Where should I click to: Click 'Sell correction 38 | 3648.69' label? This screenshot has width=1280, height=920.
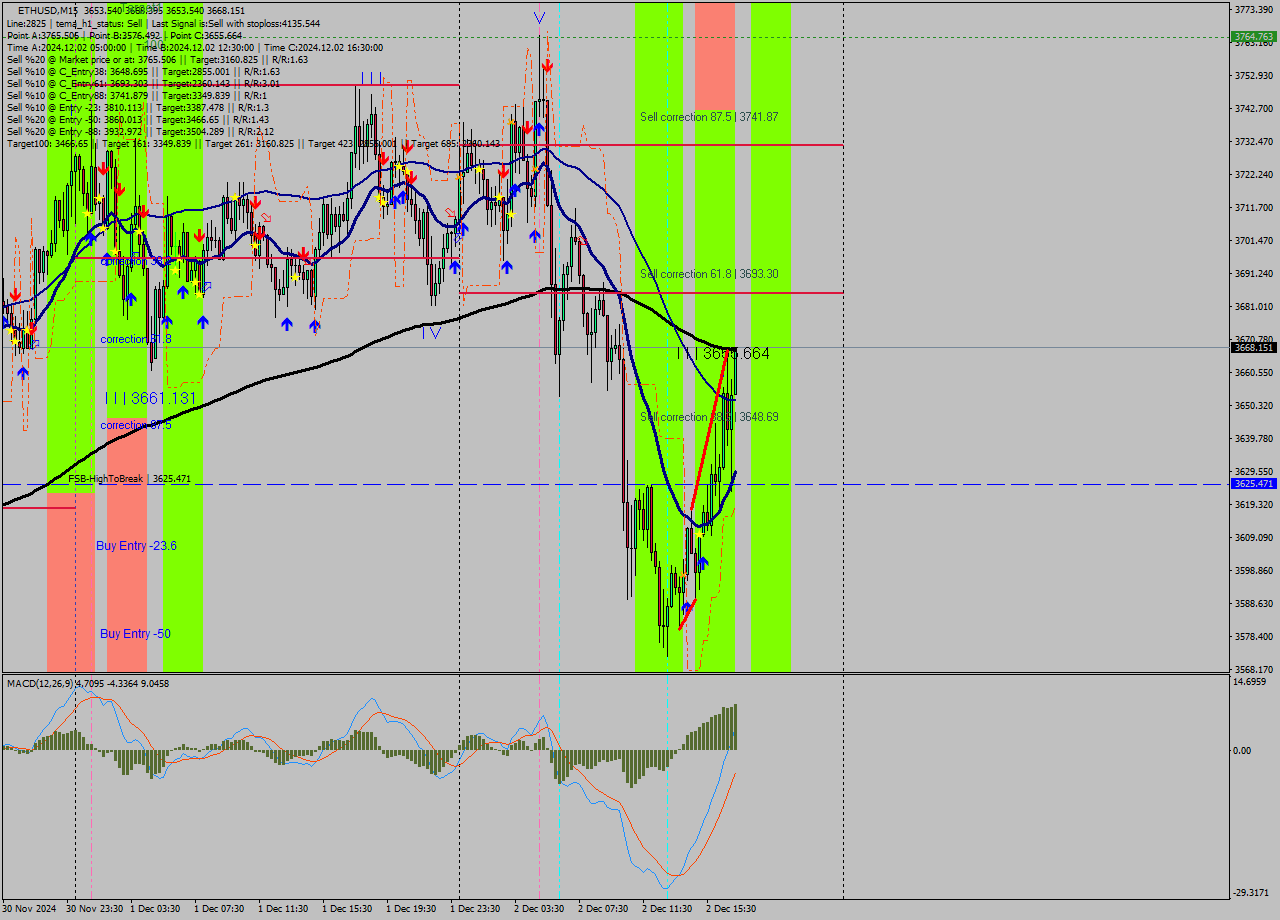point(709,417)
